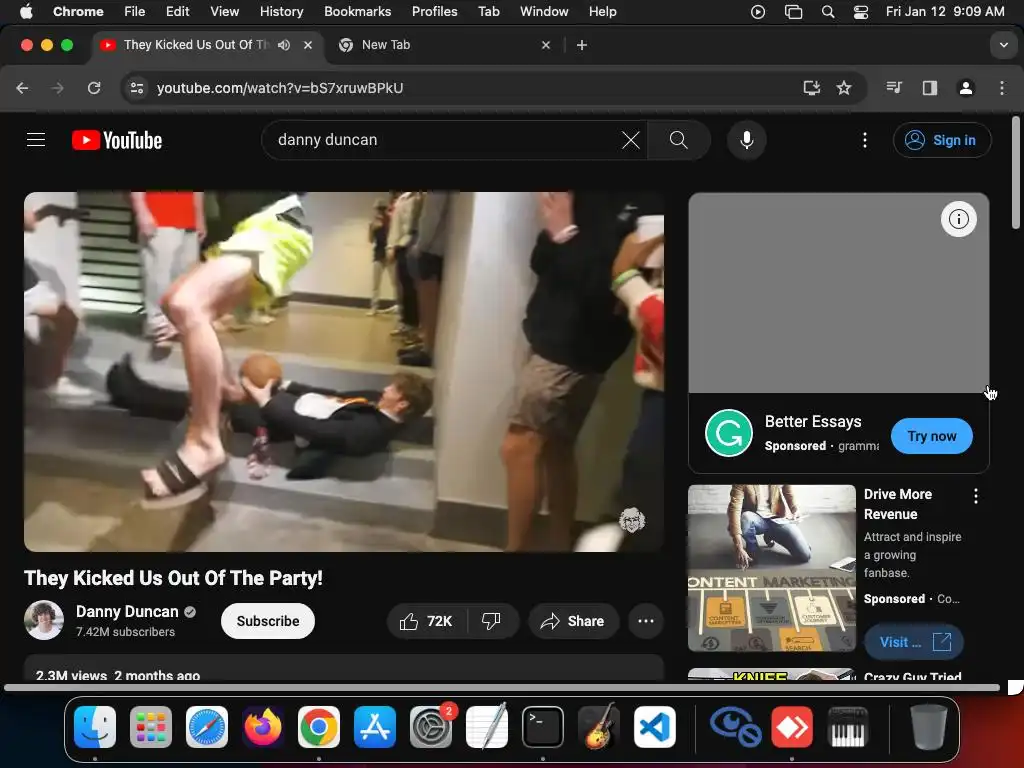The height and width of the screenshot is (768, 1024).
Task: Open the Bookmarks menu in menu bar
Action: [x=357, y=12]
